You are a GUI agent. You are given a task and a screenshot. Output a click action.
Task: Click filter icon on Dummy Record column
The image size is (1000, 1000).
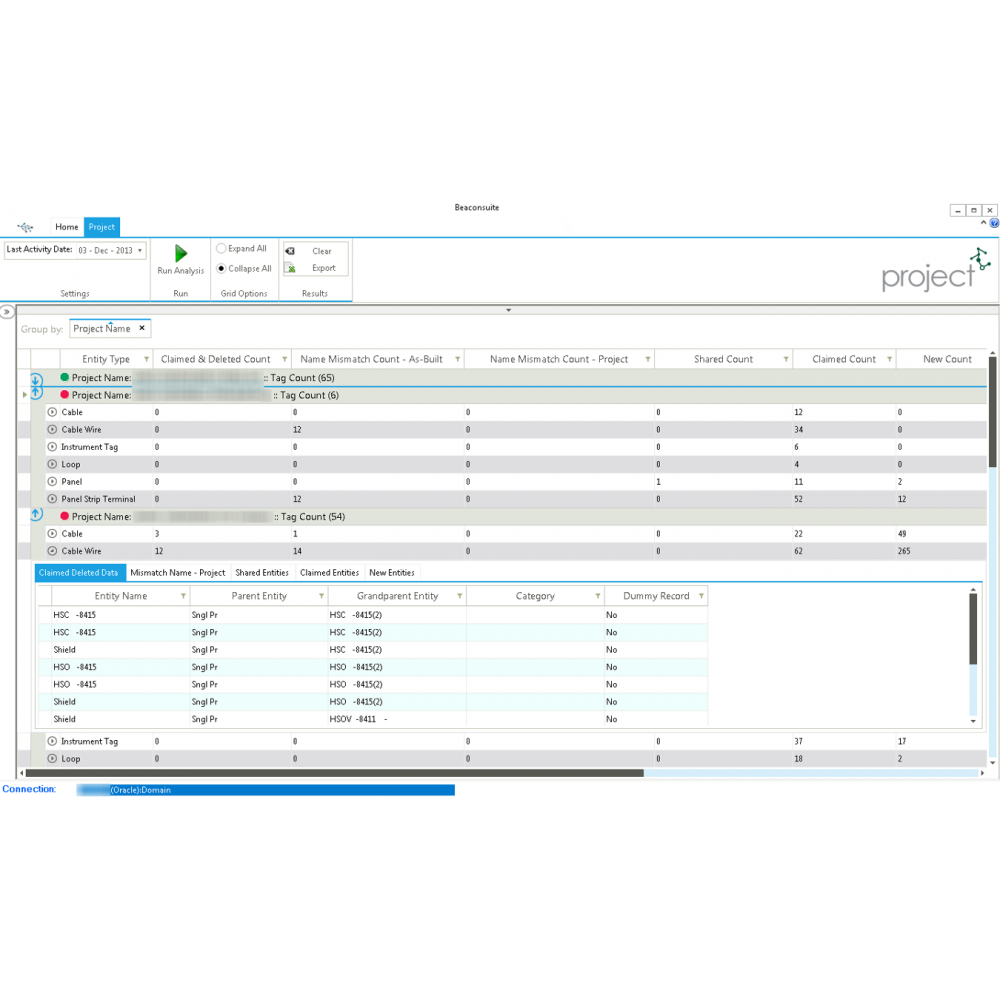tap(701, 596)
